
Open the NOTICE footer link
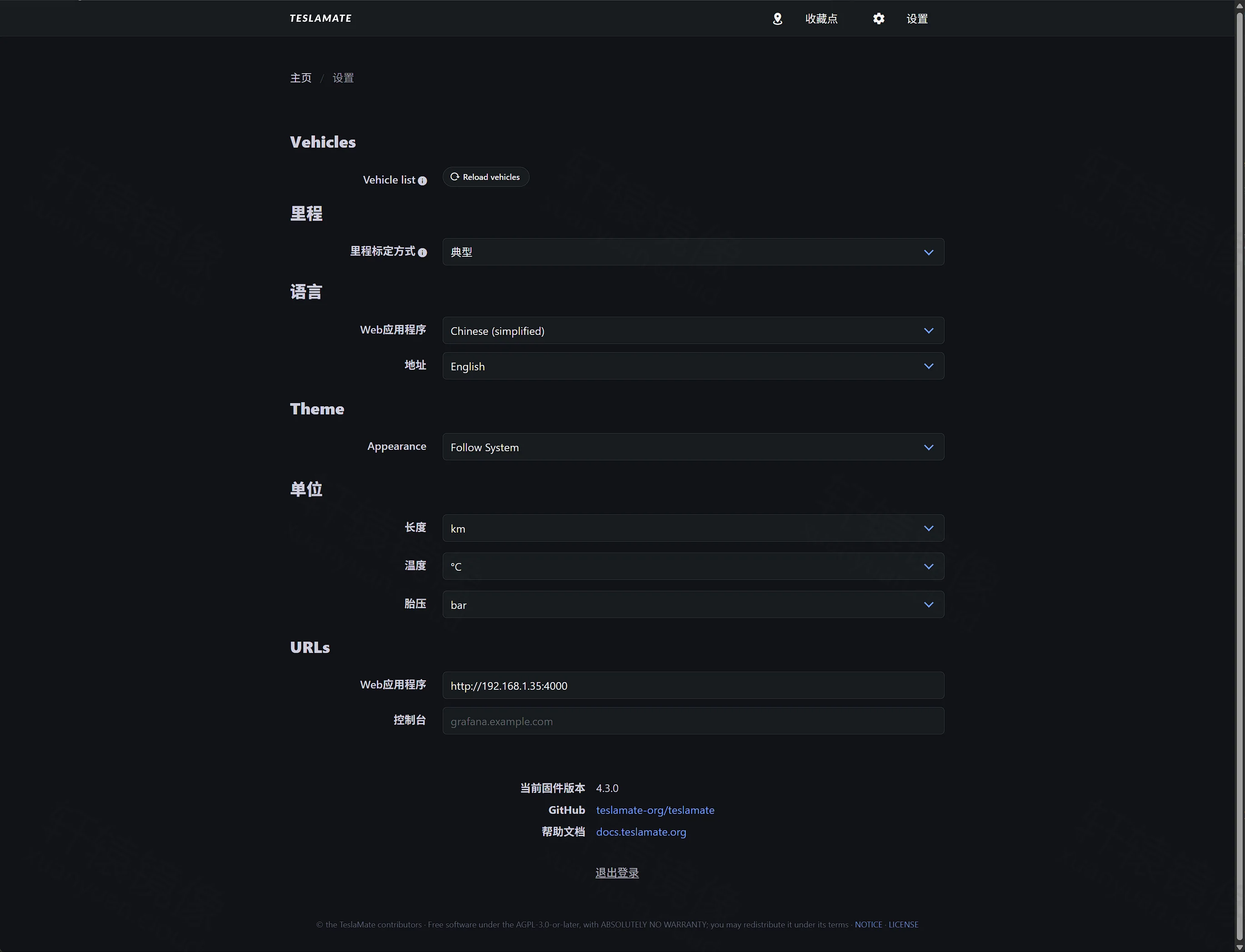point(868,924)
